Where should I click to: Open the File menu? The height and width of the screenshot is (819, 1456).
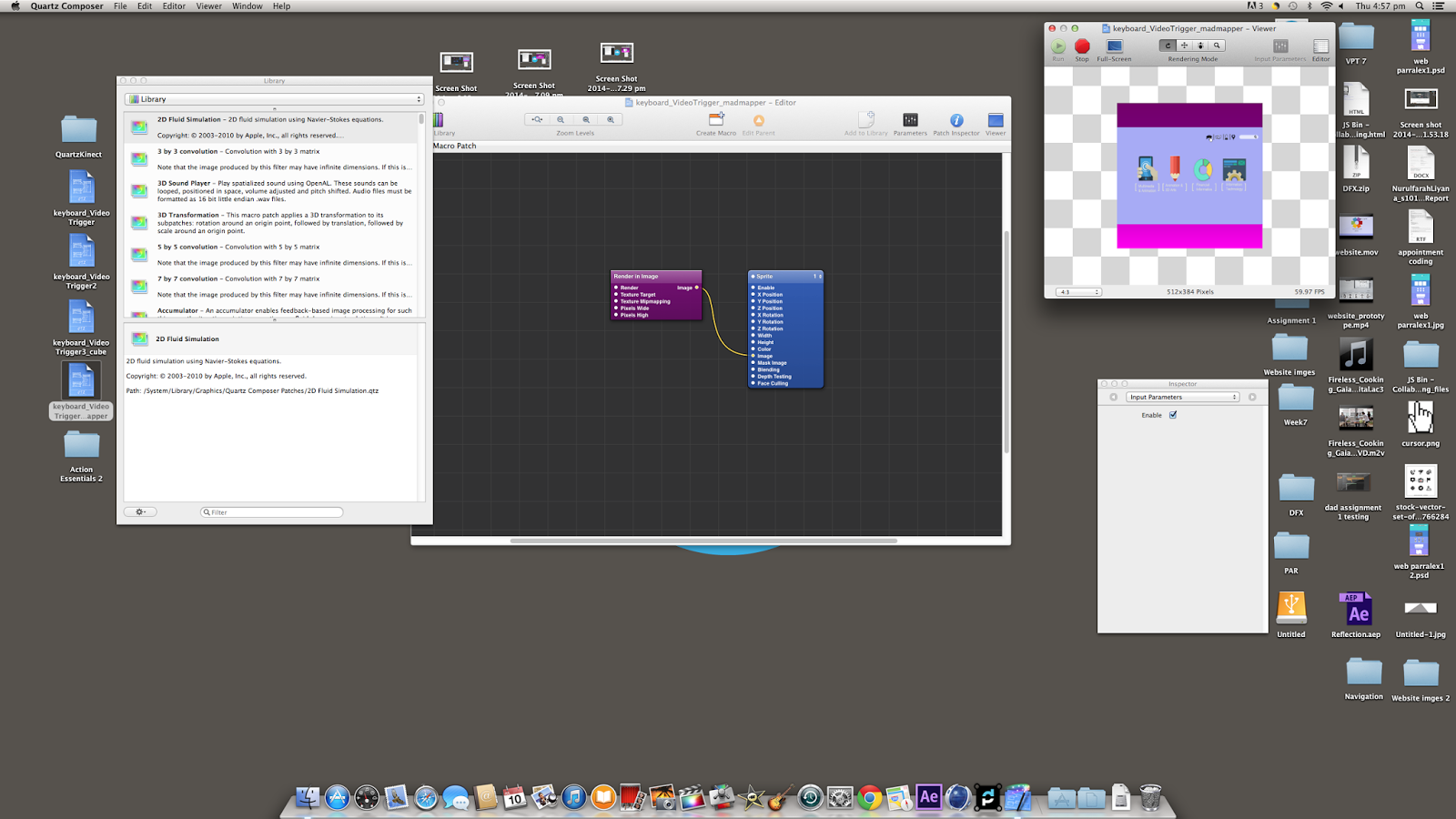(x=120, y=5)
